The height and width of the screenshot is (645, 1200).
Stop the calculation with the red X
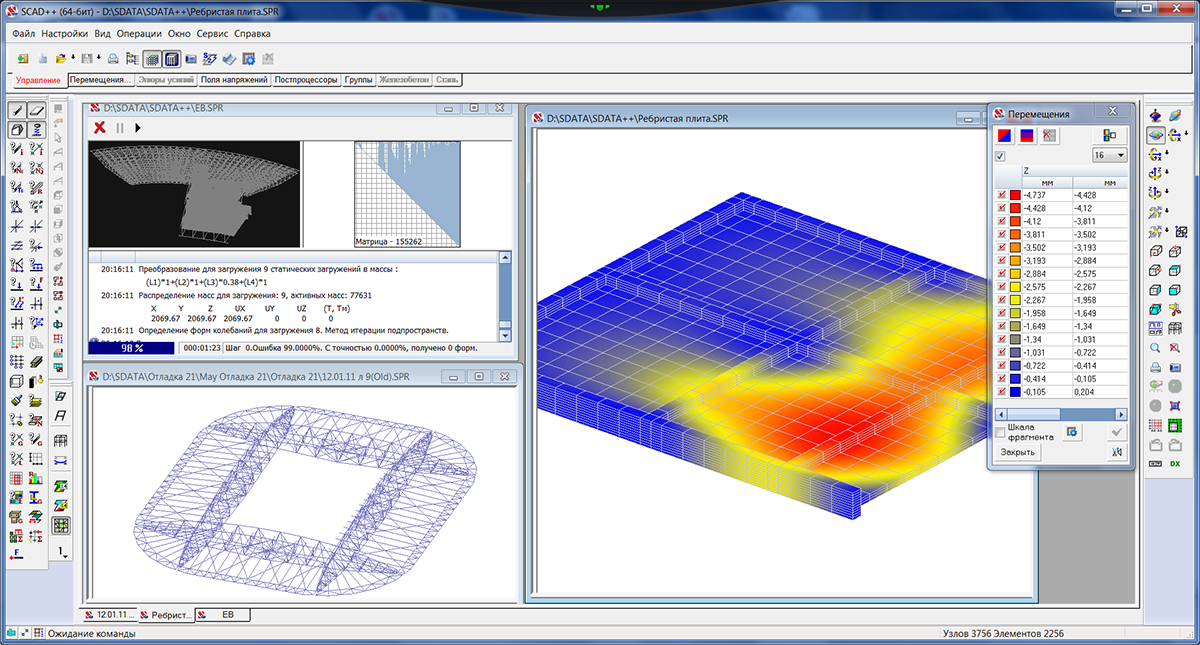pos(100,128)
